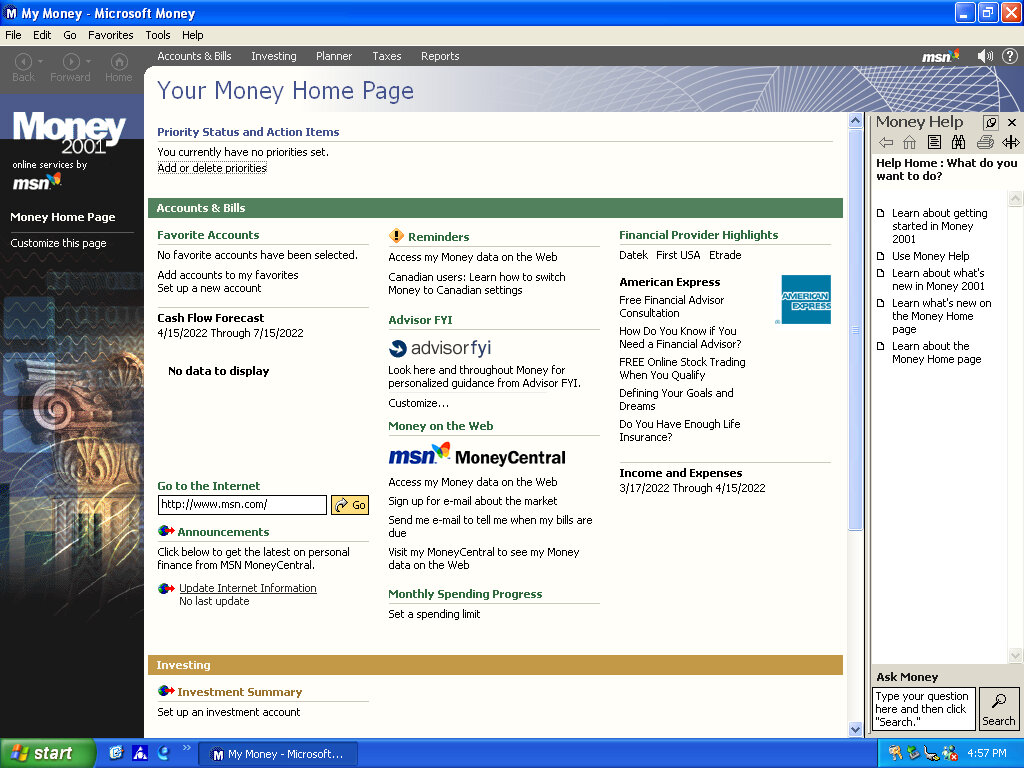Screen dimensions: 1024x768
Task: Open the Forward button history dropdown arrow
Action: (88, 62)
